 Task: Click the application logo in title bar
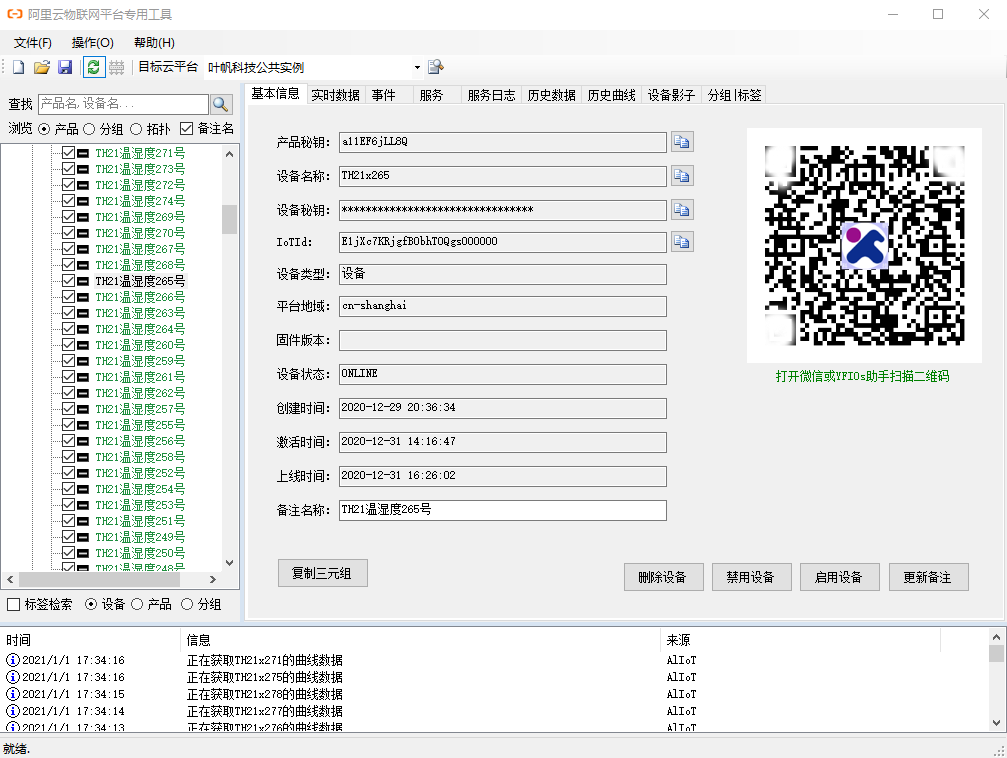[14, 14]
